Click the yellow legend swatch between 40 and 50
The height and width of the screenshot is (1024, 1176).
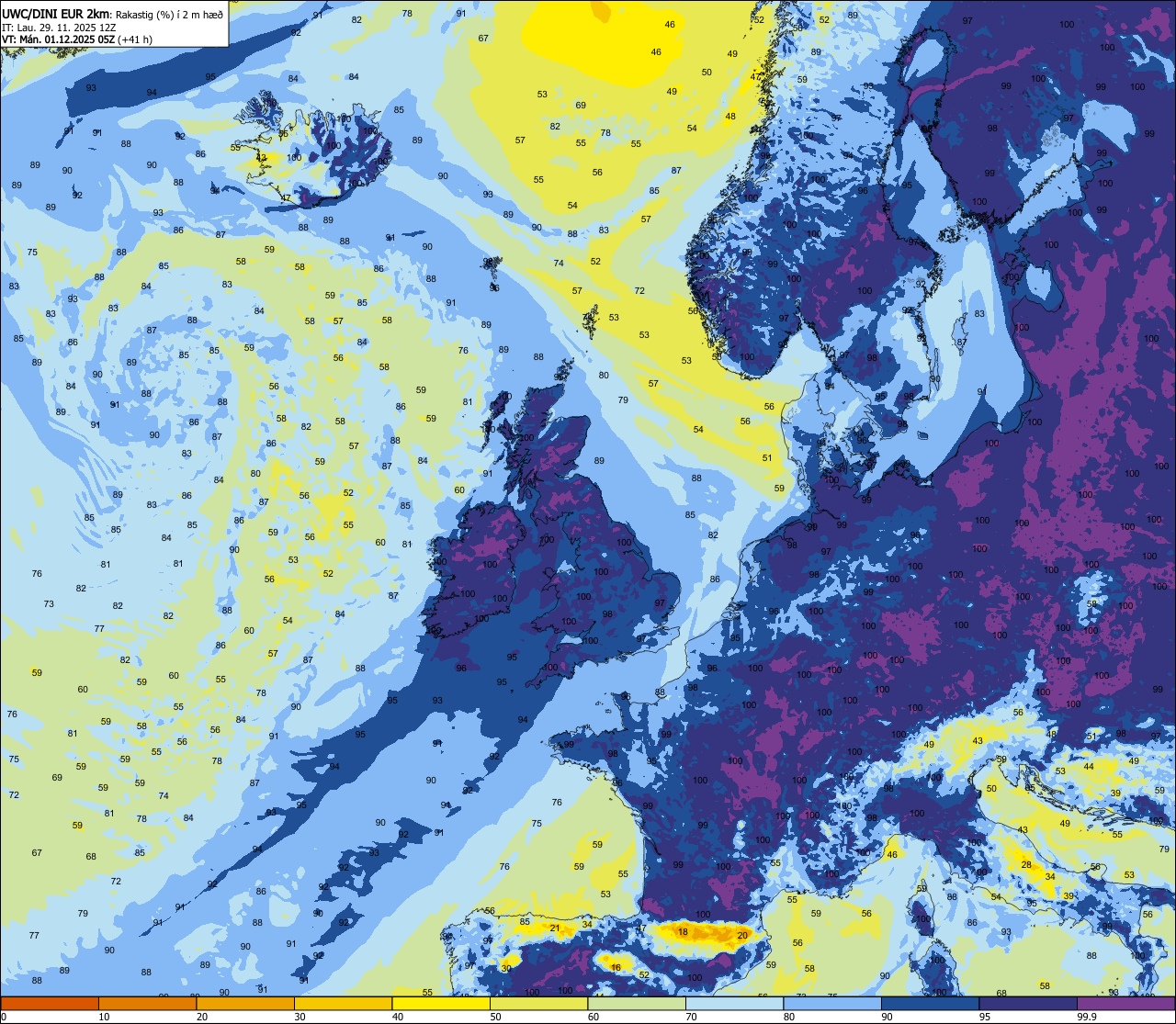(441, 1003)
